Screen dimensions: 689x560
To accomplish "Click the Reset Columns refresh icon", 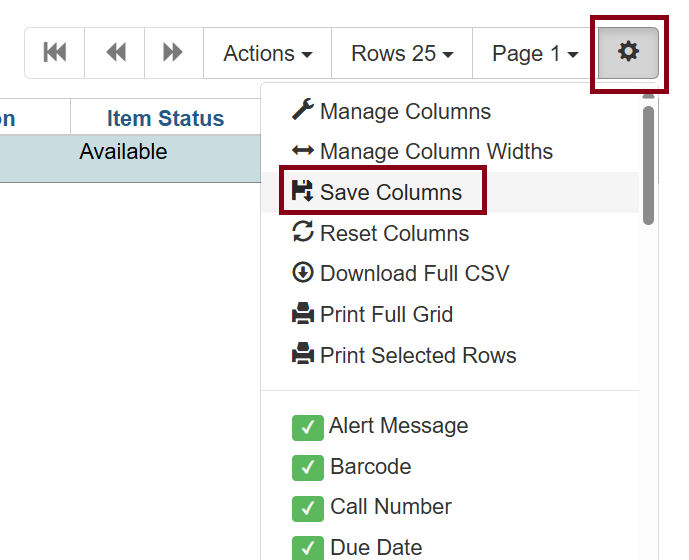I will tap(302, 233).
